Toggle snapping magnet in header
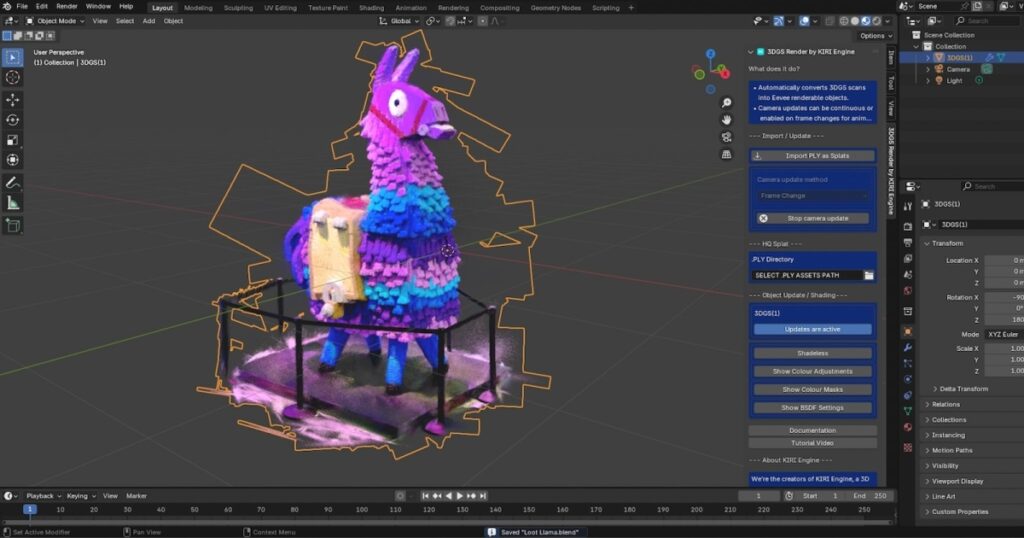 [x=450, y=21]
